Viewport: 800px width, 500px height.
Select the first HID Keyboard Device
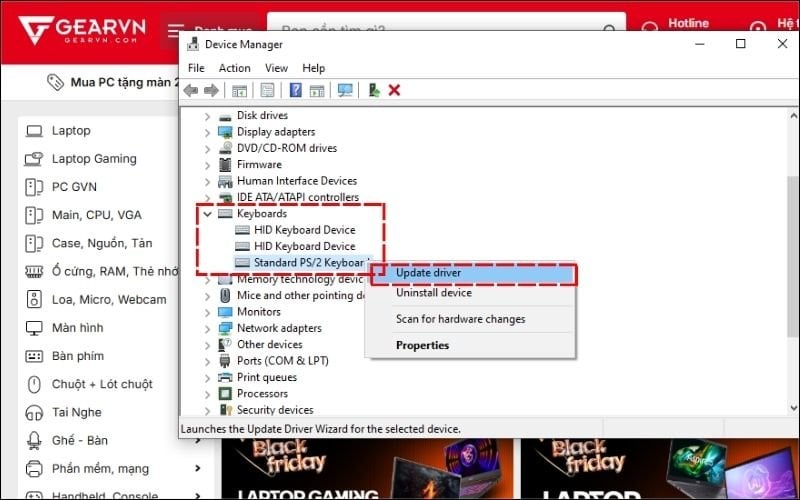click(x=304, y=230)
